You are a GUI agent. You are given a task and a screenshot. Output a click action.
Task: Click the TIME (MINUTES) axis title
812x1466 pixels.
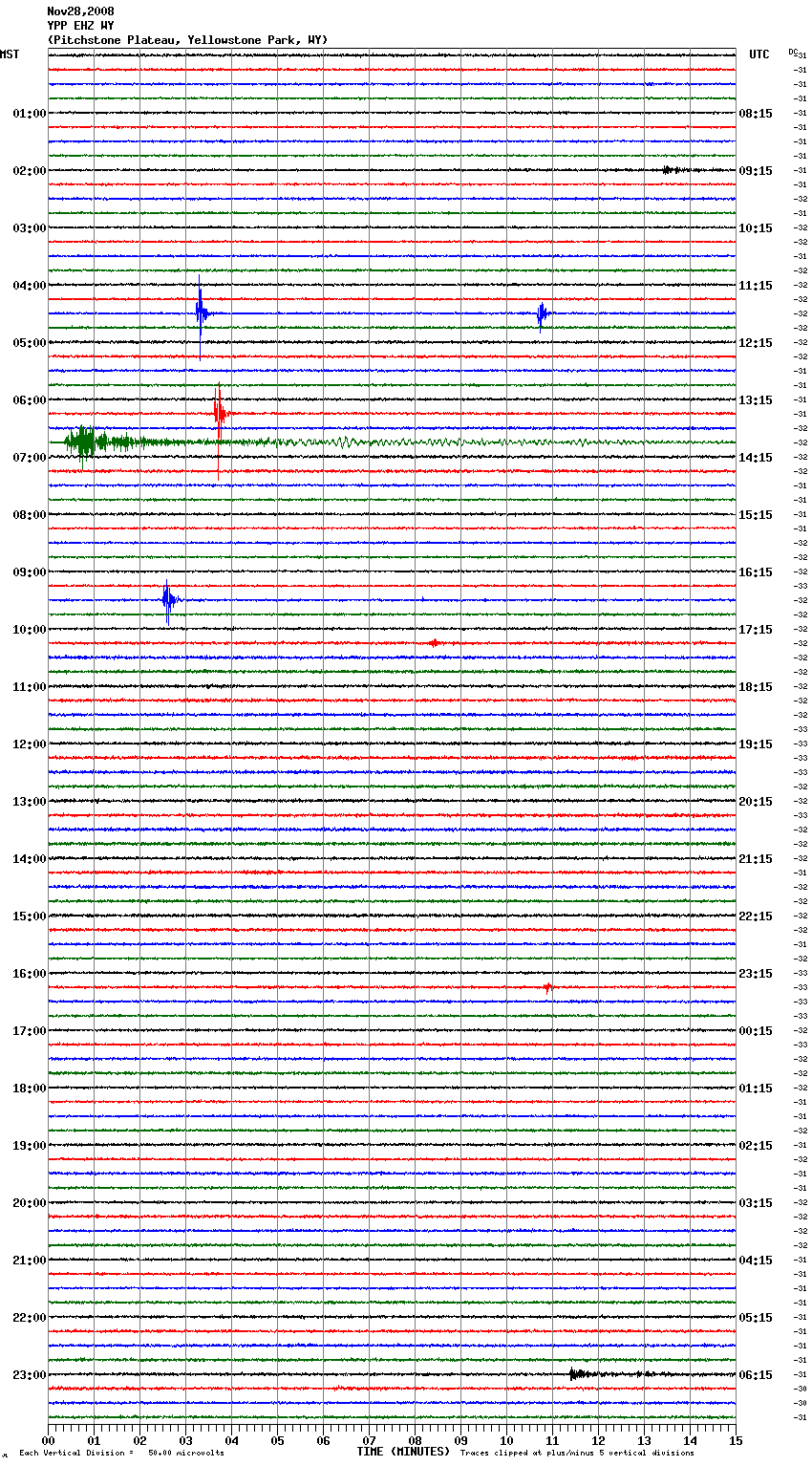(x=402, y=1452)
